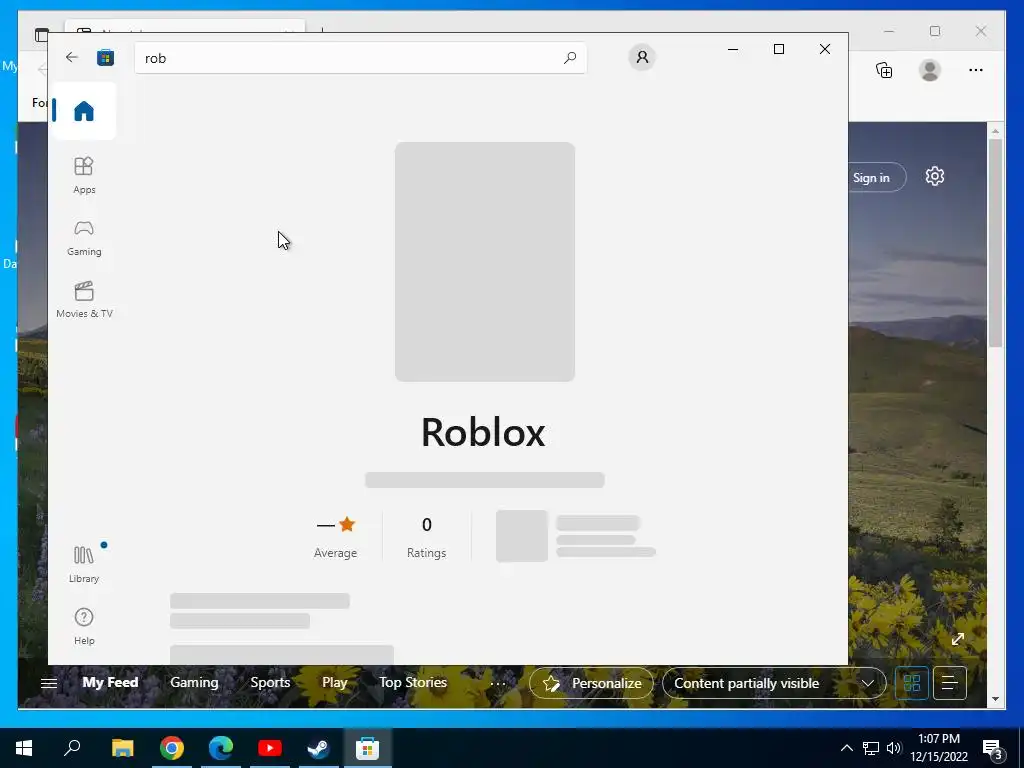Open YouTube app in taskbar
Image resolution: width=1024 pixels, height=768 pixels.
tap(270, 748)
